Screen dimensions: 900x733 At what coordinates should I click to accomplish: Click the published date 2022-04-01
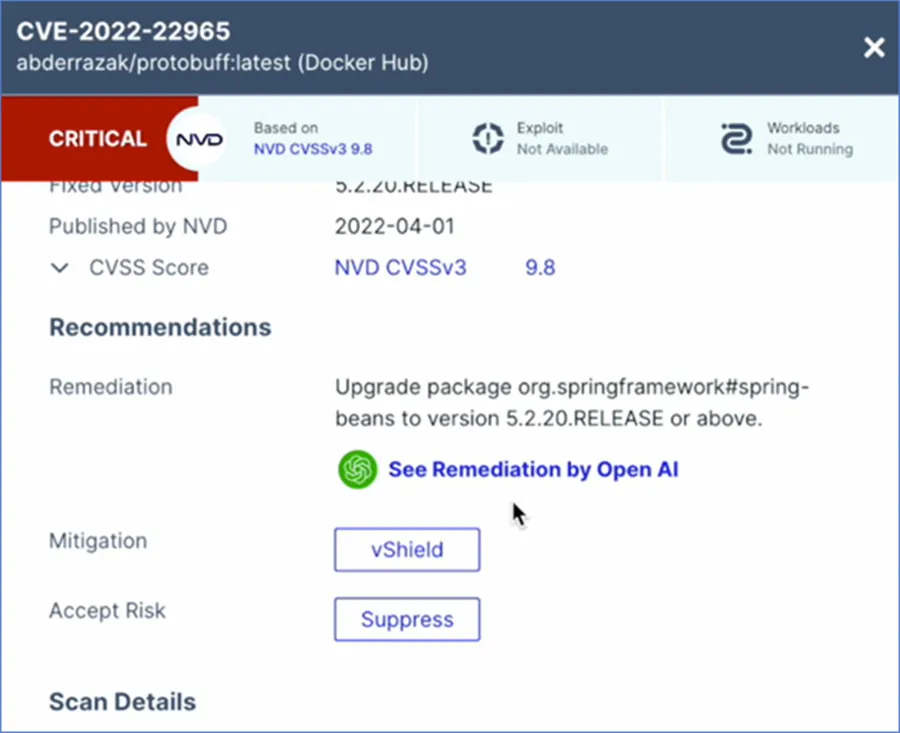[x=395, y=226]
